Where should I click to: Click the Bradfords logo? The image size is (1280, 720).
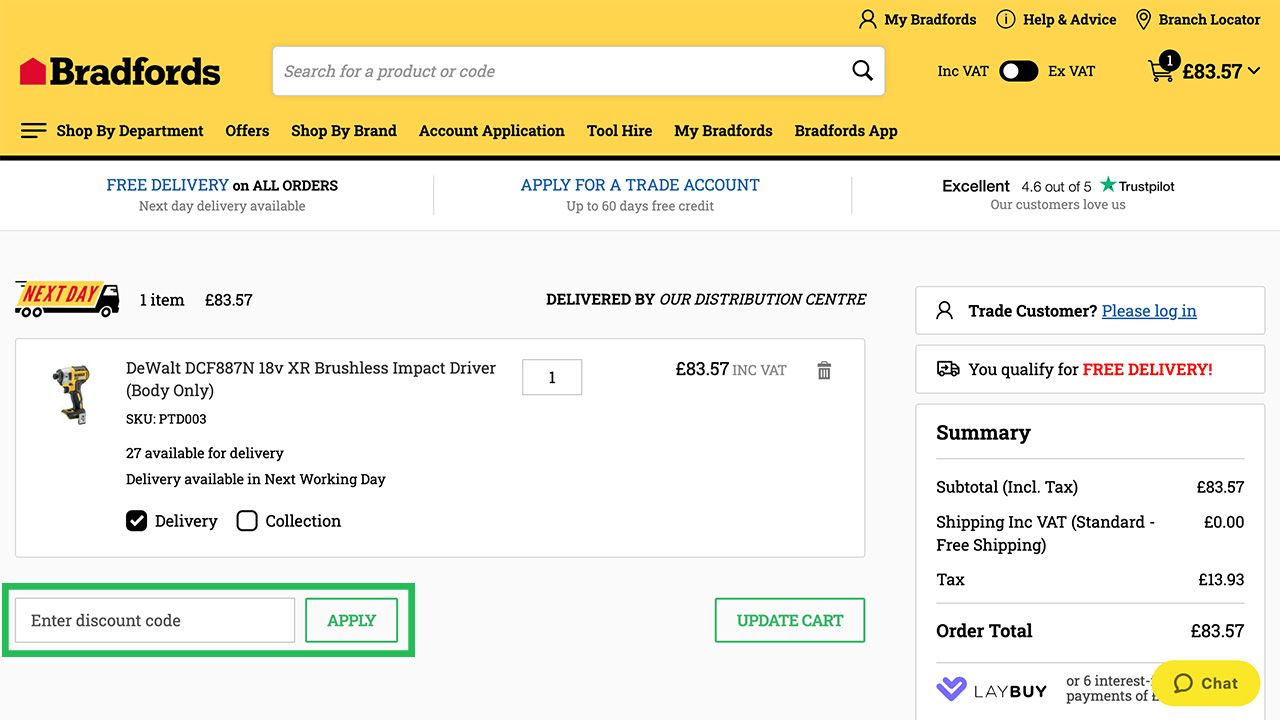(x=120, y=71)
